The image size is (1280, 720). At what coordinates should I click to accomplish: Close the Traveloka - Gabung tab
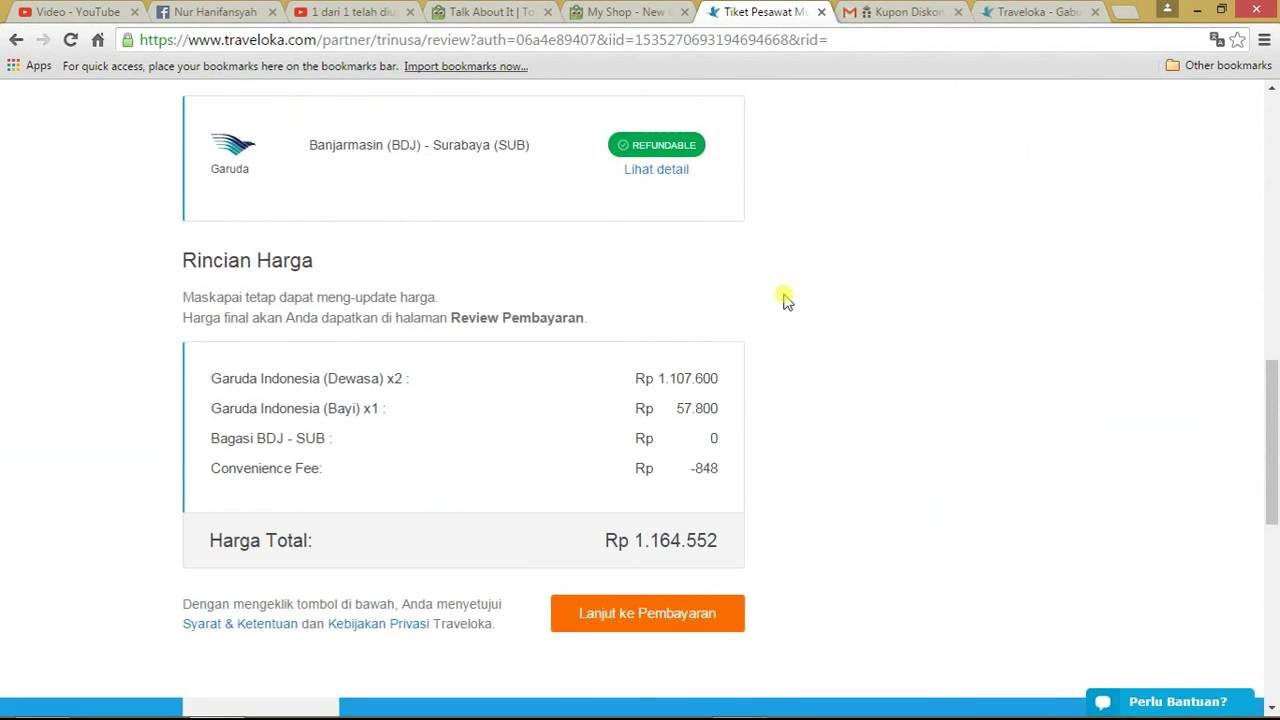pyautogui.click(x=1096, y=12)
